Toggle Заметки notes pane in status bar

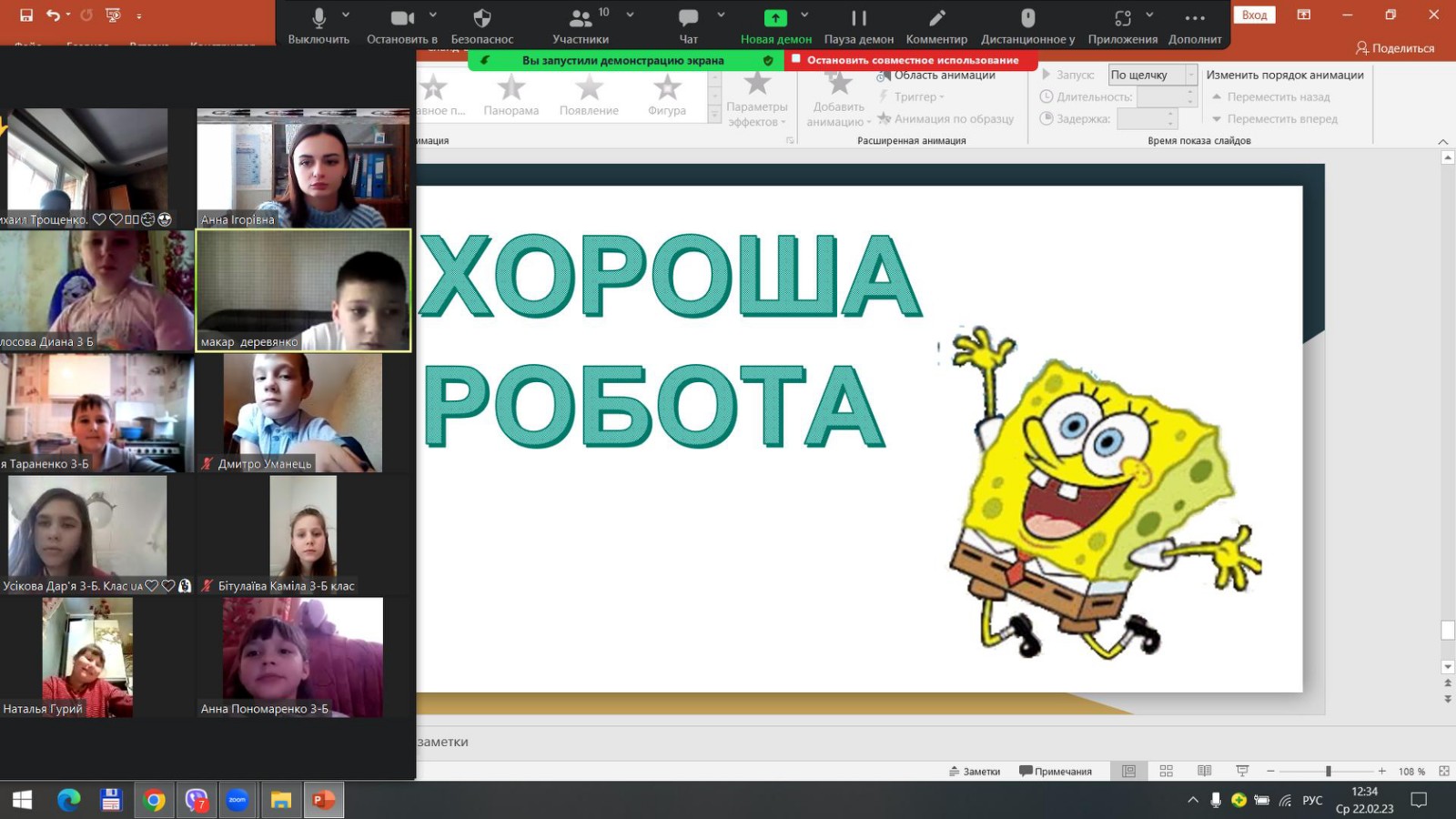click(974, 771)
